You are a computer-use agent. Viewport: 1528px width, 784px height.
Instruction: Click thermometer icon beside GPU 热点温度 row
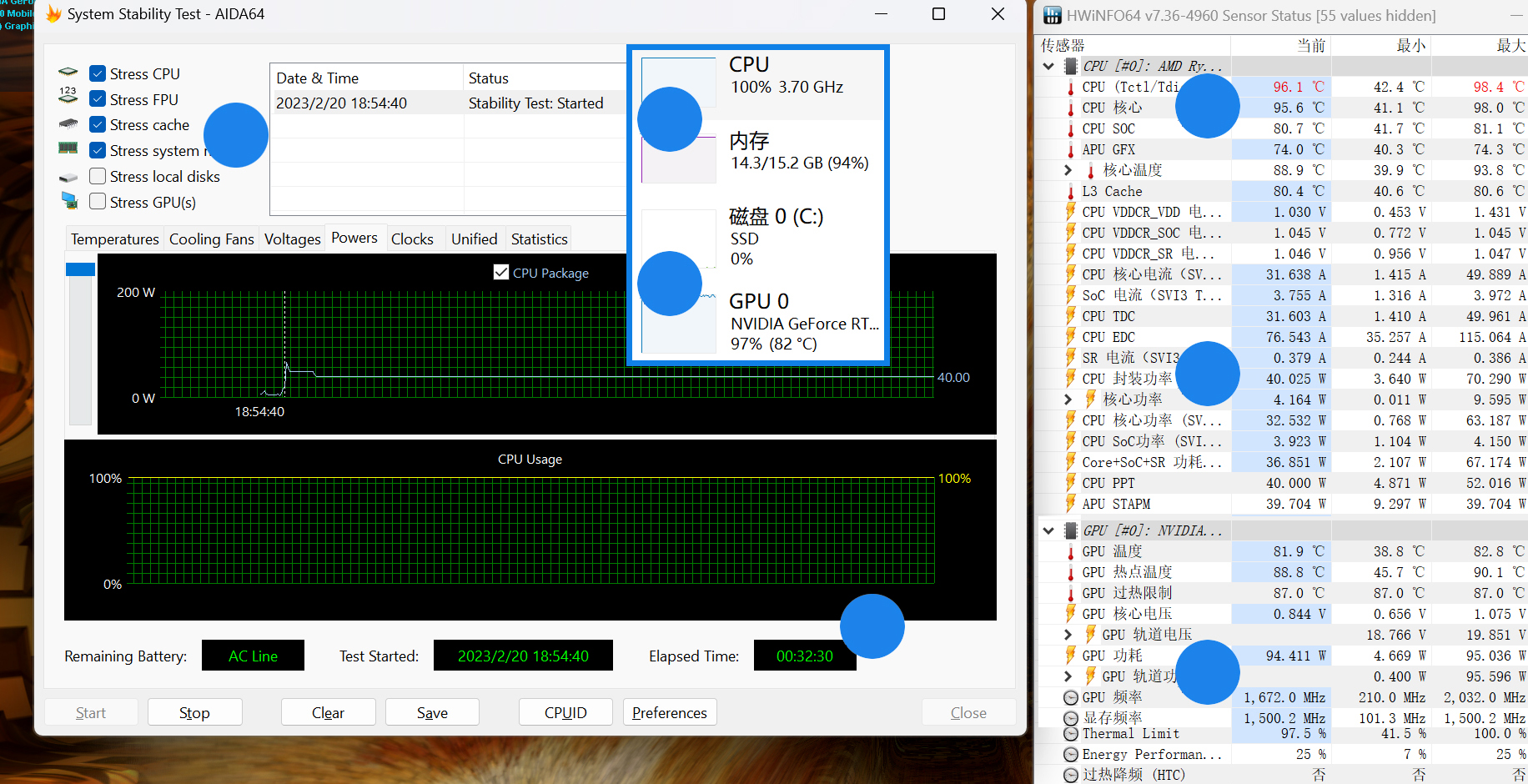(x=1071, y=572)
